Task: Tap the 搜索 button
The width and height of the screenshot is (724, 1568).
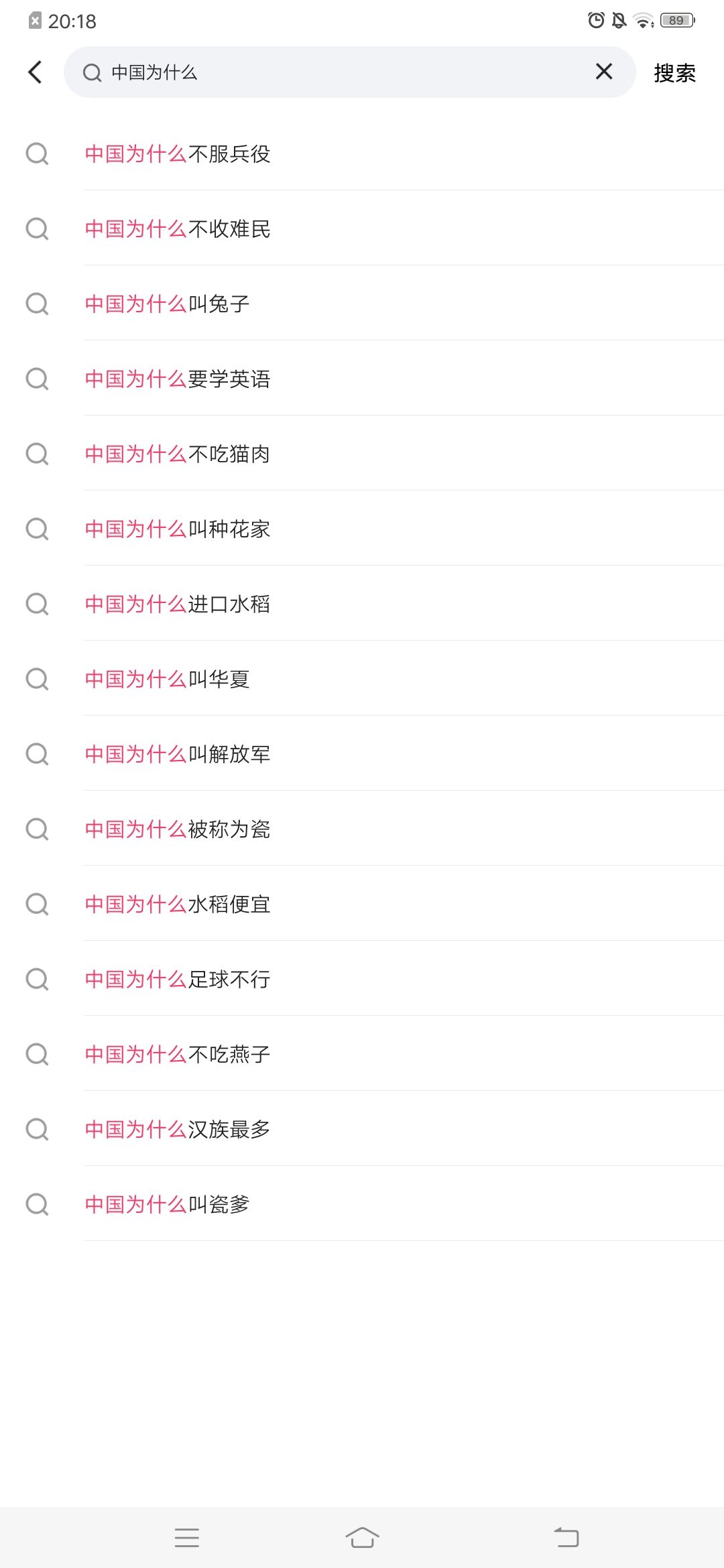Action: click(x=674, y=72)
